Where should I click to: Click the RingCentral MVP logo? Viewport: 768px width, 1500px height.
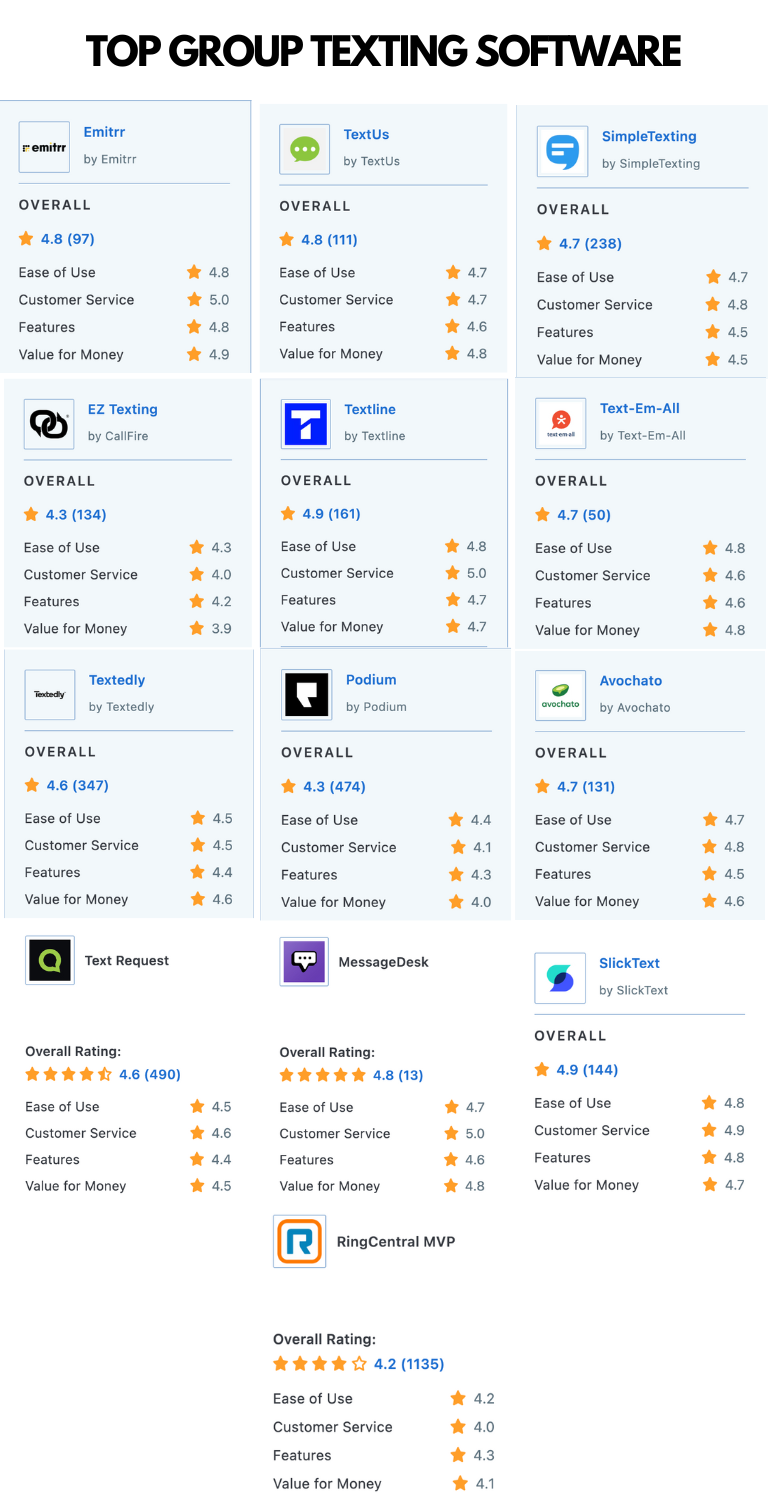(299, 1242)
